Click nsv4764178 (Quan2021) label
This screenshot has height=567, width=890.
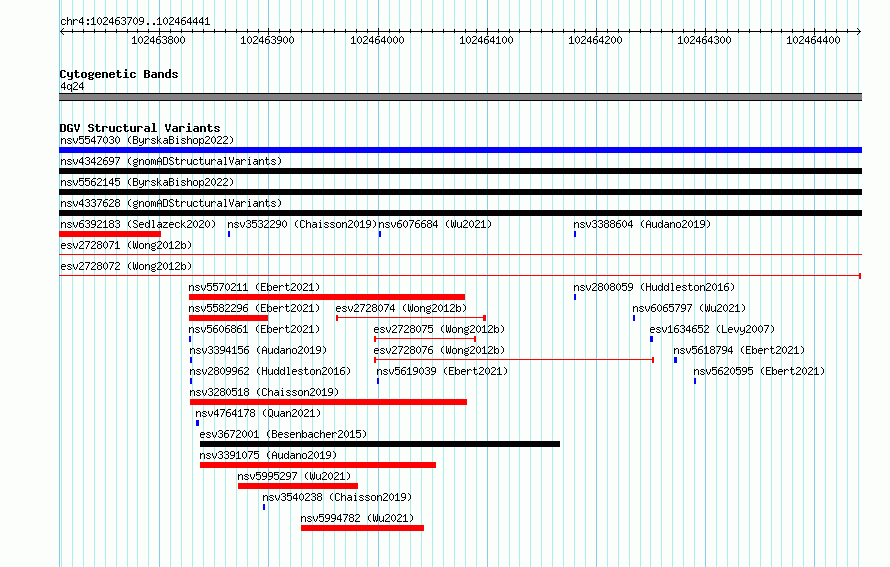258,413
